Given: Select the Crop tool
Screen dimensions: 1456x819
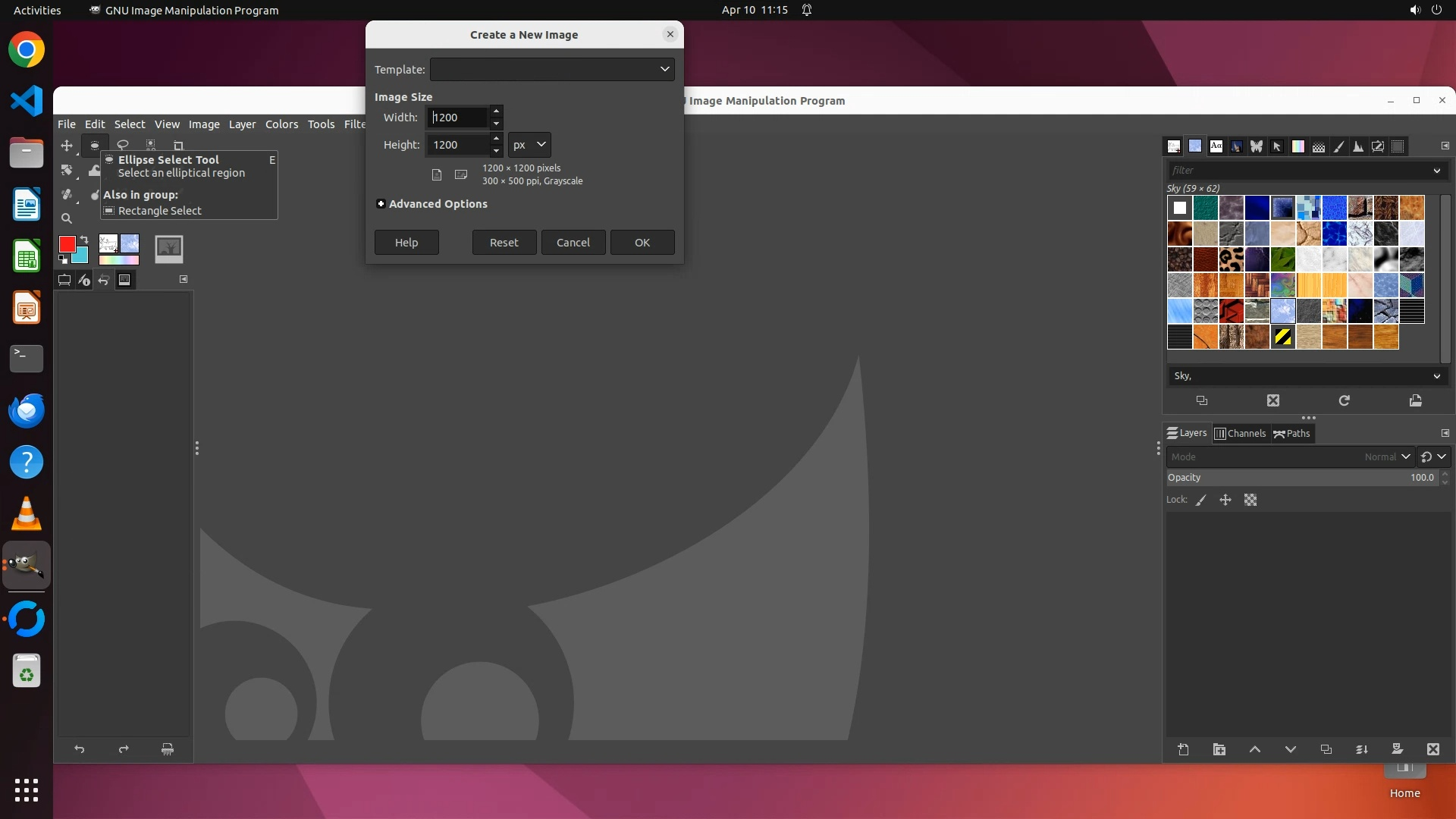Looking at the screenshot, I should coord(178,146).
